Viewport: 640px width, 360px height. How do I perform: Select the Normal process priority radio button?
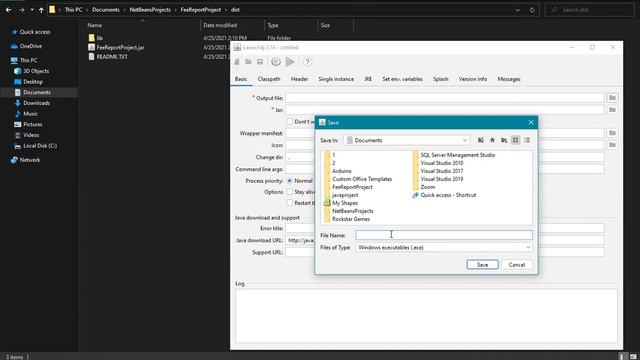coord(290,180)
